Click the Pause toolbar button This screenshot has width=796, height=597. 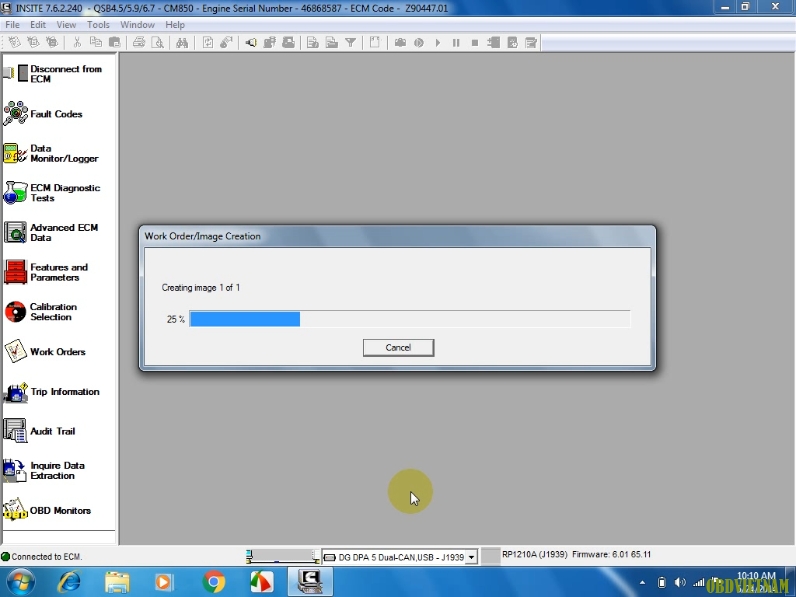[456, 43]
